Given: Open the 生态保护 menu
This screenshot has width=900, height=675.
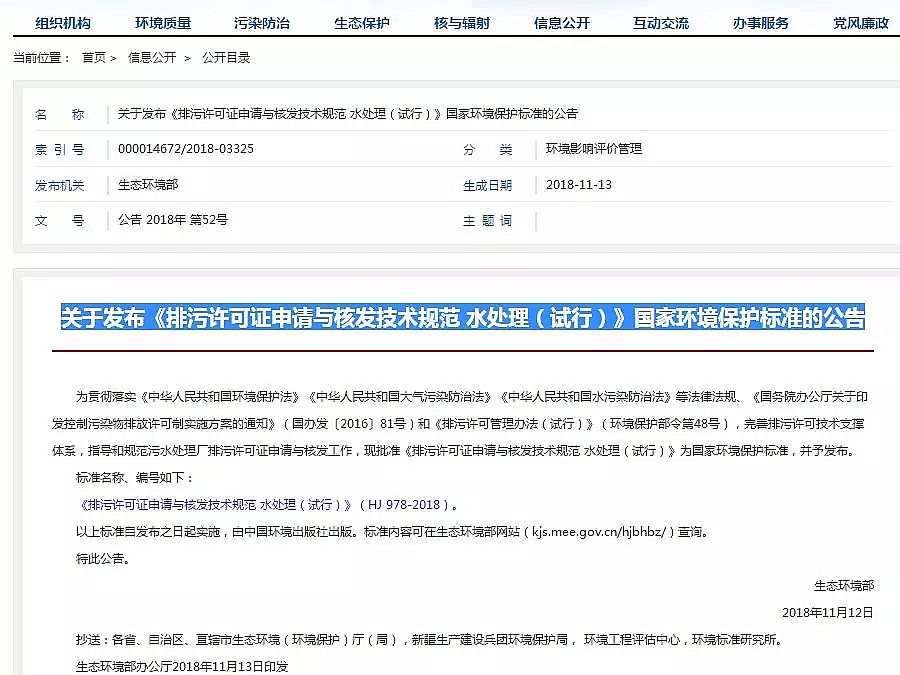Looking at the screenshot, I should pos(362,20).
